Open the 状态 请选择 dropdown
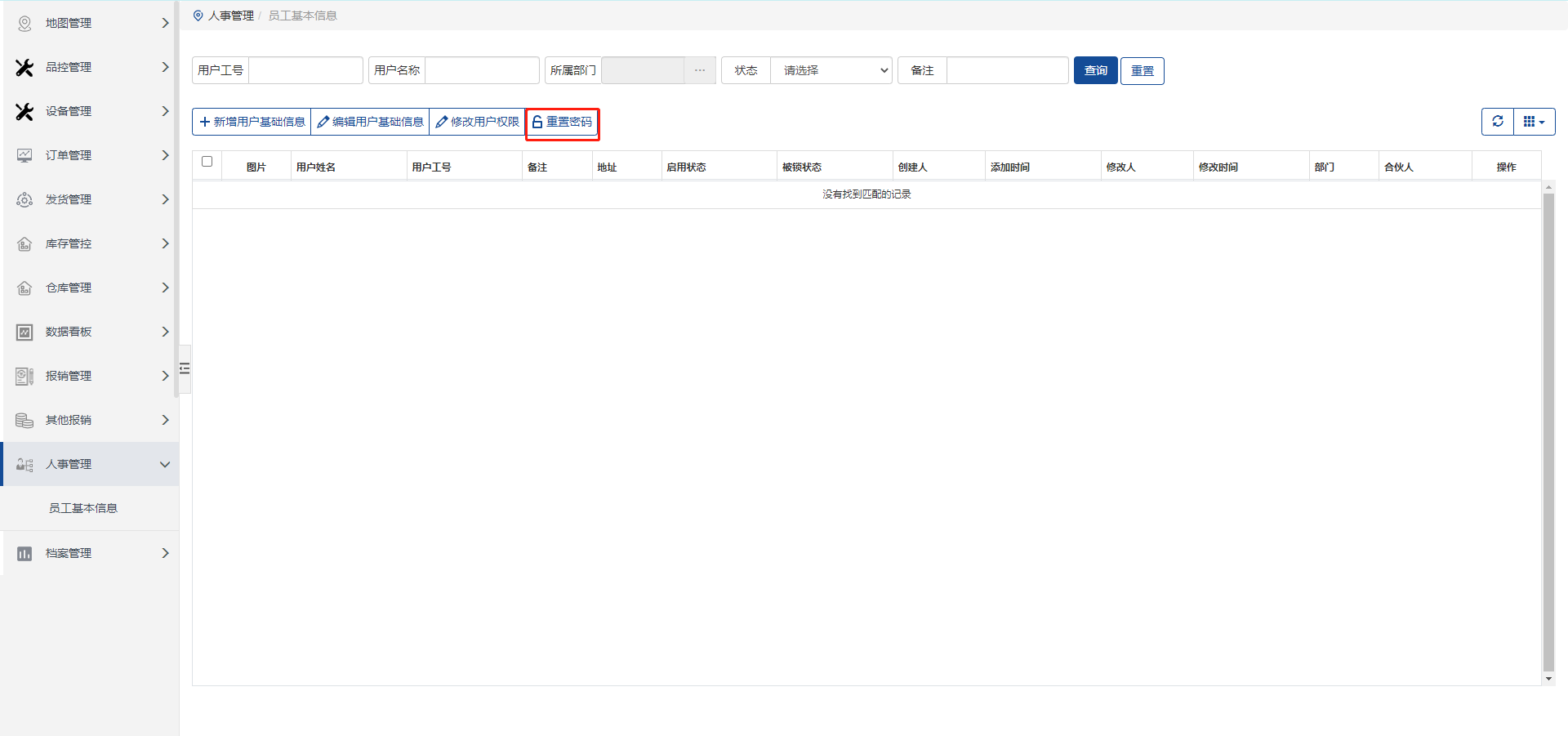1568x736 pixels. 831,71
